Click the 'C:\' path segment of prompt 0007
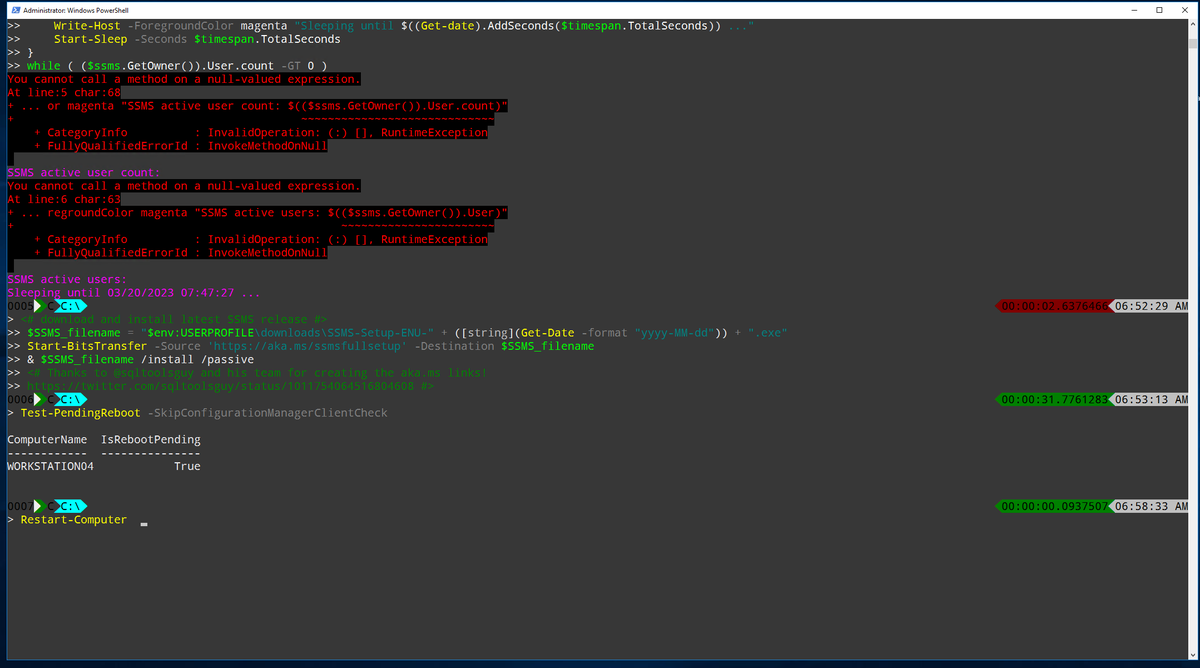The height and width of the screenshot is (668, 1200). coord(70,507)
